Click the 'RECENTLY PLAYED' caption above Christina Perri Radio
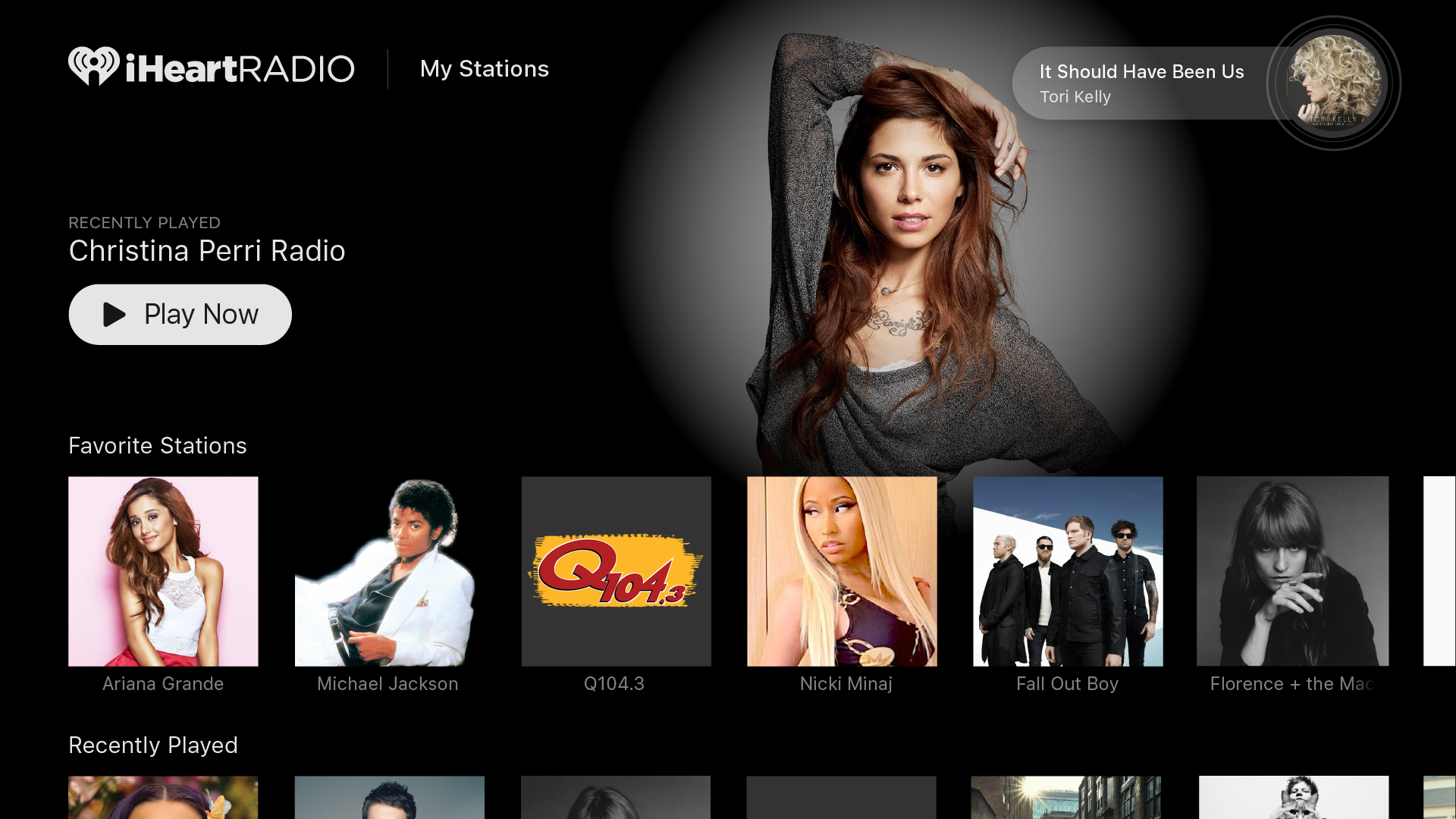The height and width of the screenshot is (819, 1456). coord(145,223)
